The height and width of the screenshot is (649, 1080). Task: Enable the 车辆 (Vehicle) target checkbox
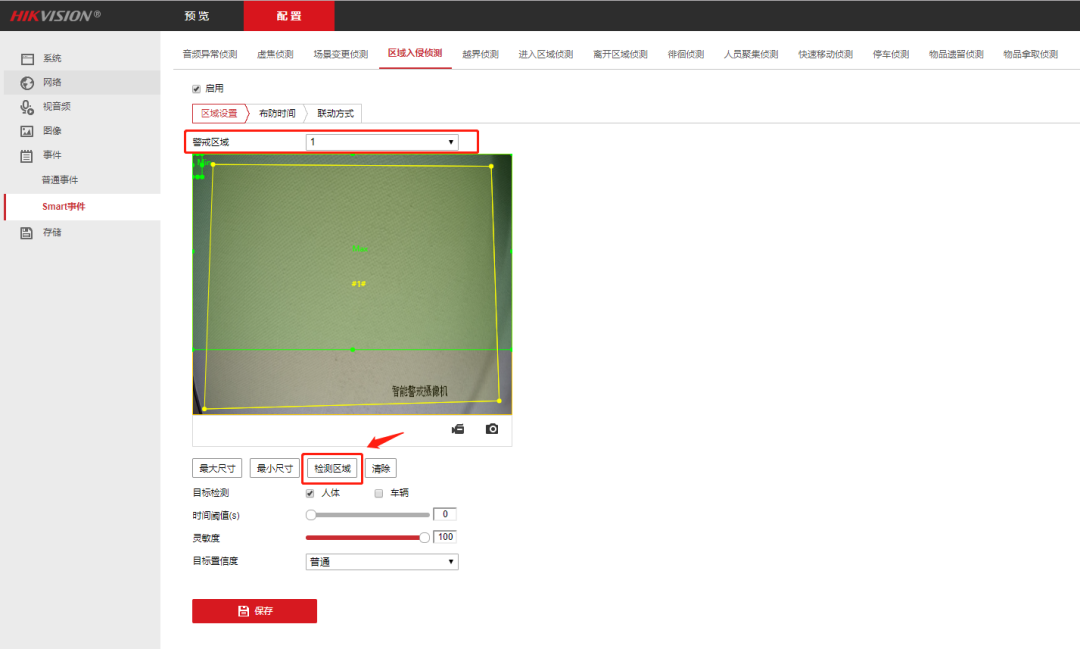click(379, 493)
